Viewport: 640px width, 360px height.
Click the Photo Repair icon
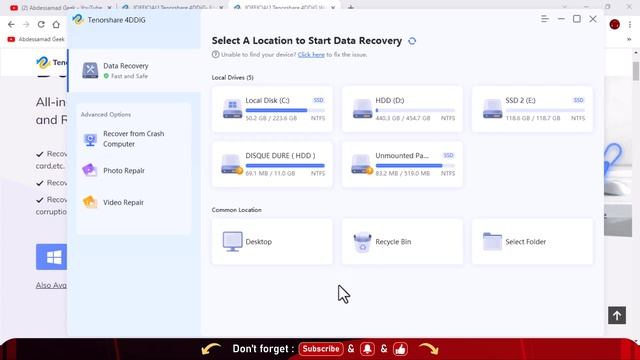tap(89, 170)
